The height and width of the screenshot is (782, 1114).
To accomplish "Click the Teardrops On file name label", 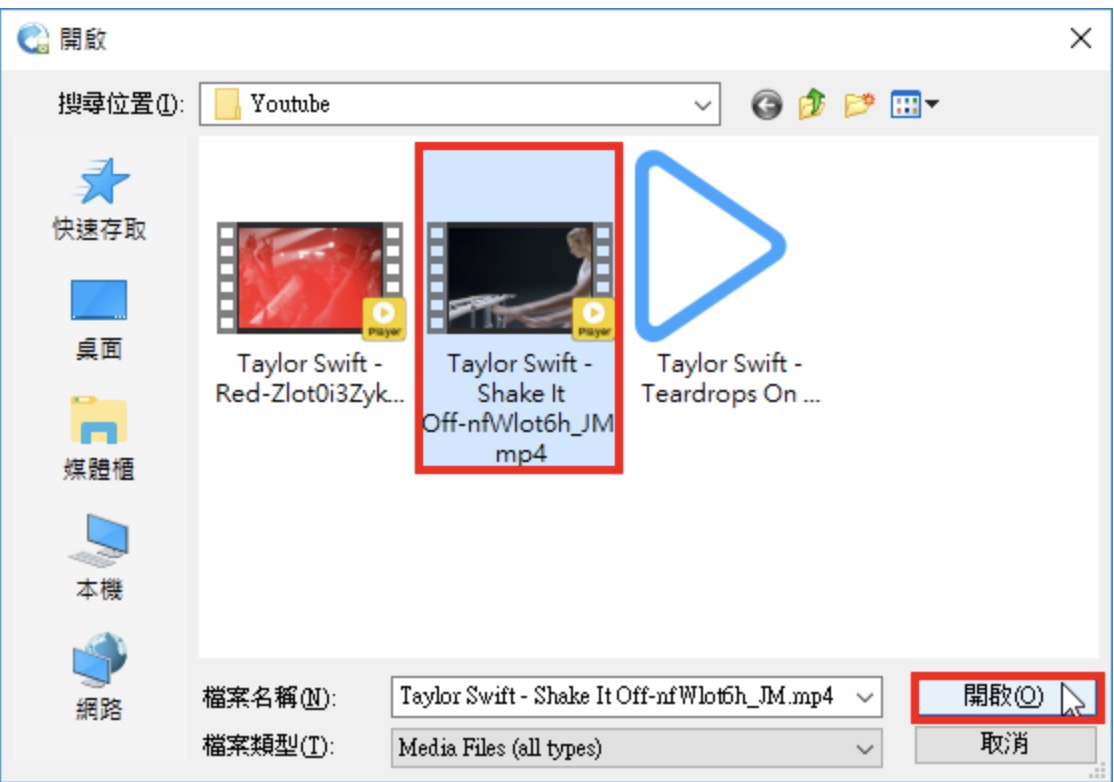I will click(730, 378).
